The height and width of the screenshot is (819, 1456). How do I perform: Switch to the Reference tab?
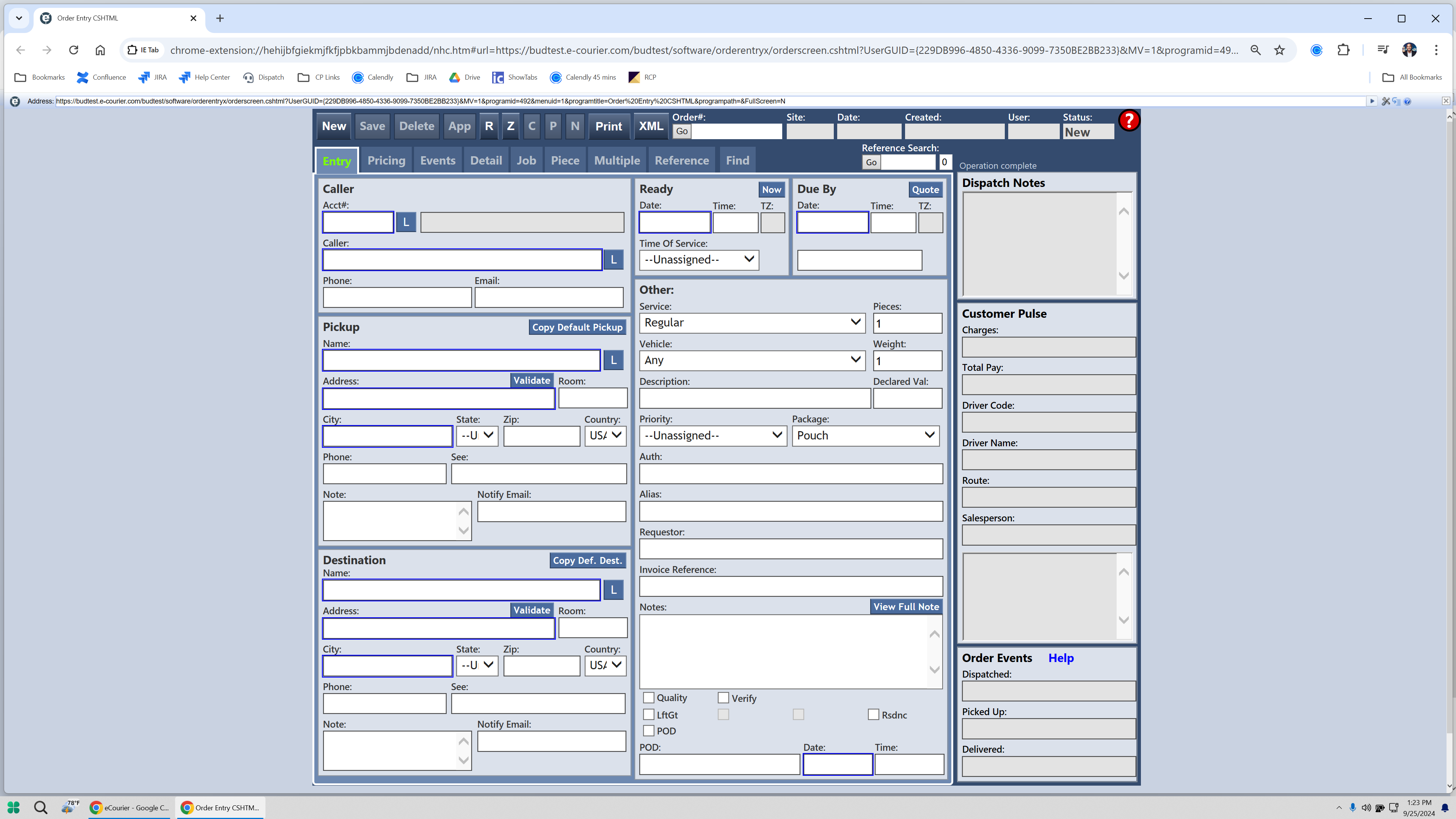(x=682, y=160)
